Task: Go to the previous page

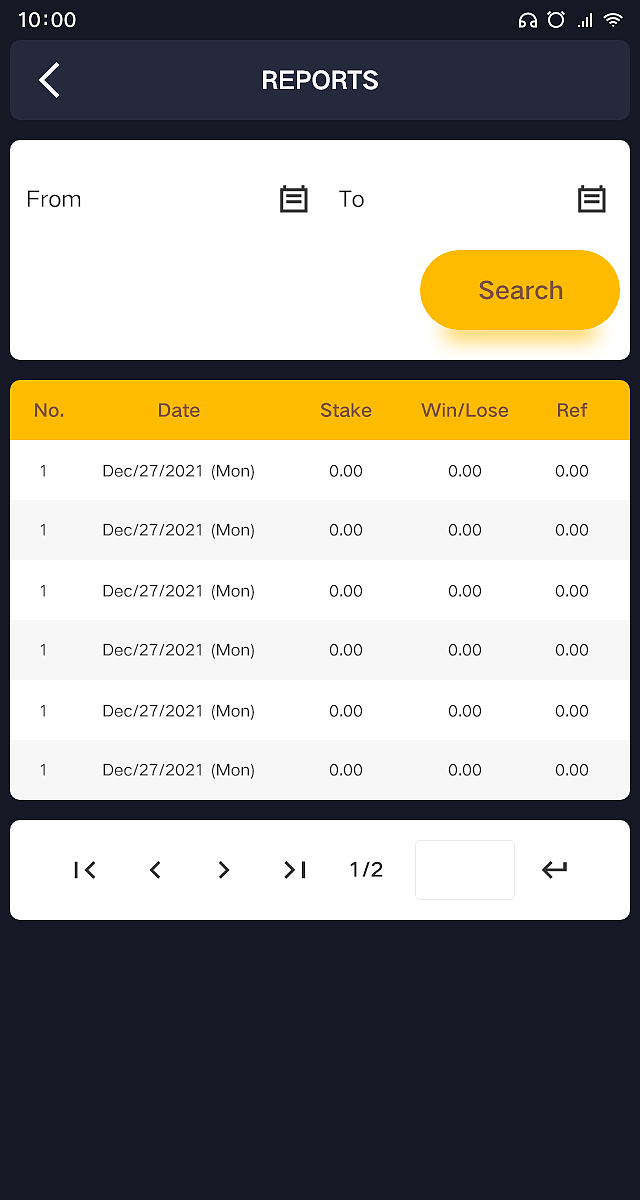Action: click(155, 870)
